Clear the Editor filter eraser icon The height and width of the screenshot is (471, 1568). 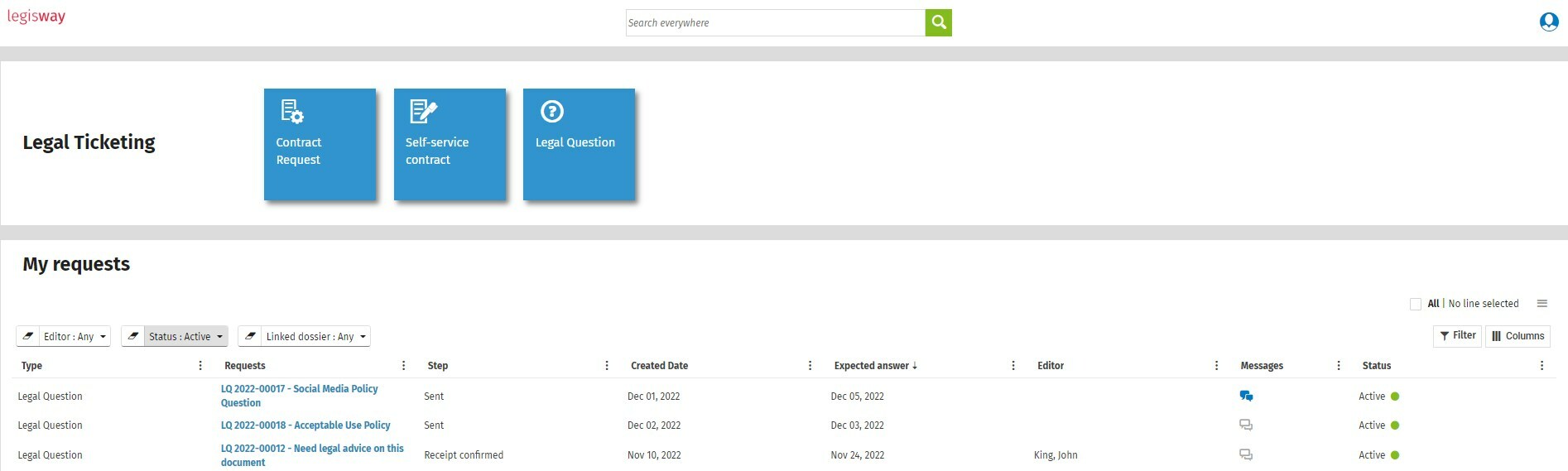[28, 336]
